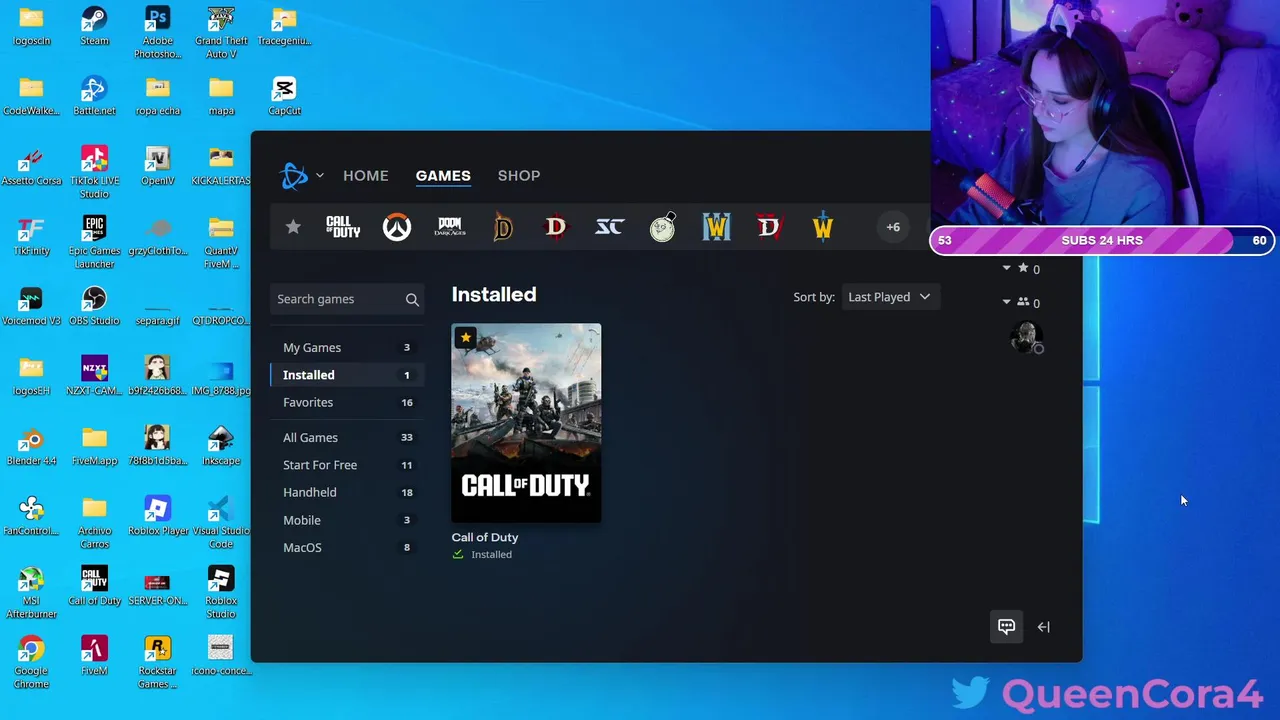Screen dimensions: 1280x720
Task: Focus the Search games field
Action: pos(347,299)
